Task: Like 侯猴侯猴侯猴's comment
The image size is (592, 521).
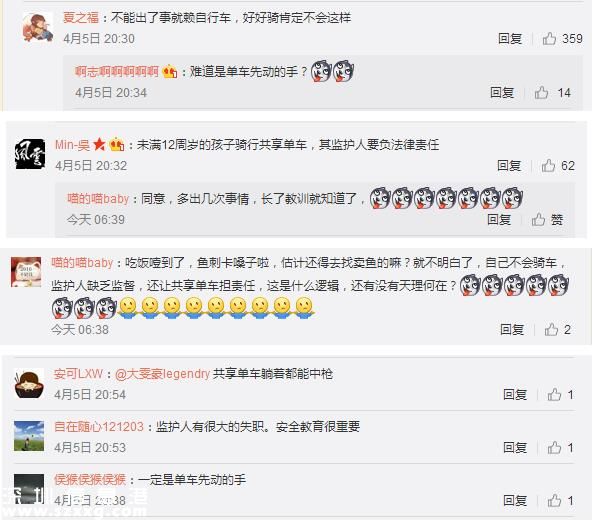Action: [x=554, y=501]
